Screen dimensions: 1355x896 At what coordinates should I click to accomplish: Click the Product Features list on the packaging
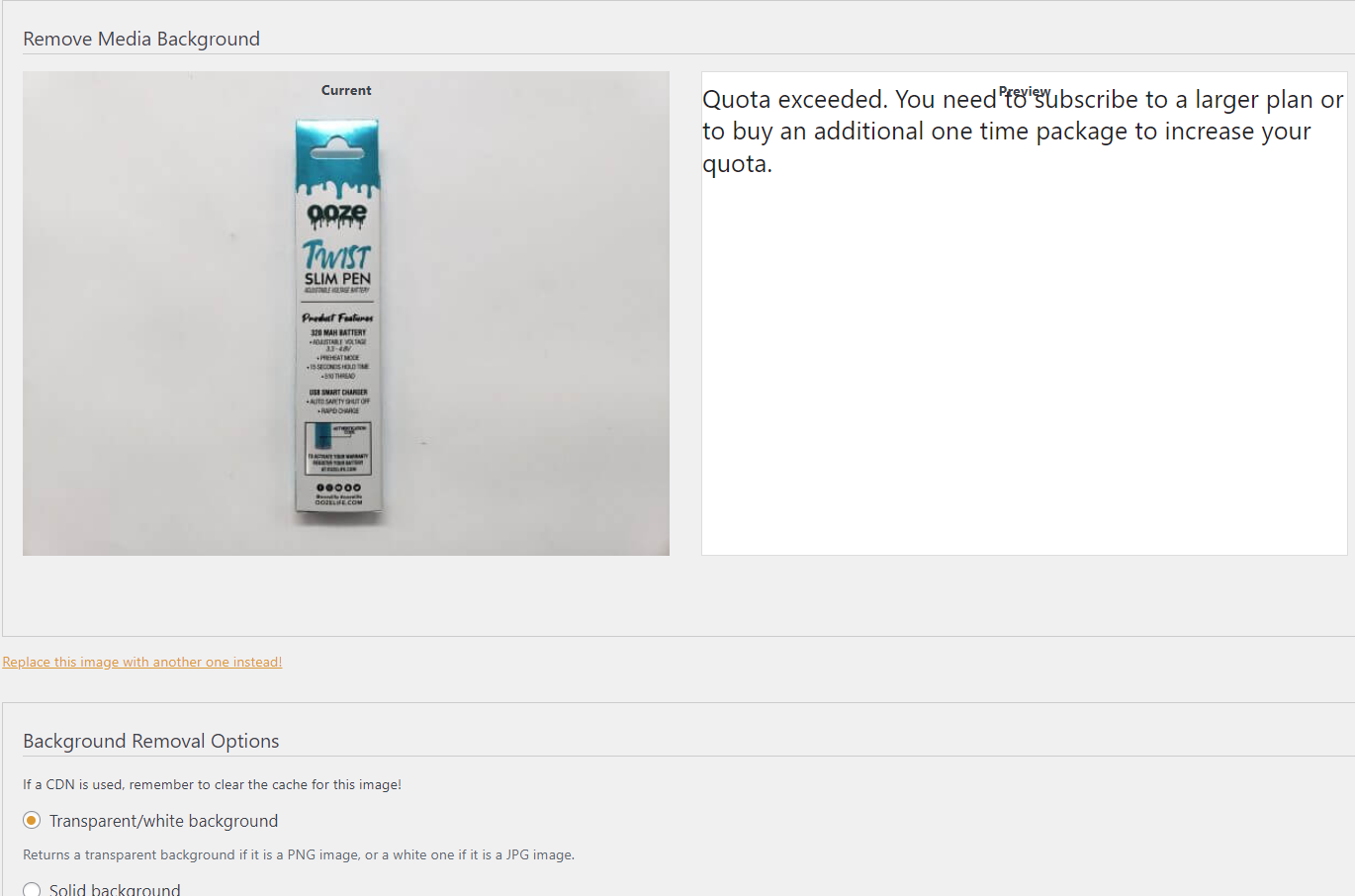pyautogui.click(x=338, y=363)
